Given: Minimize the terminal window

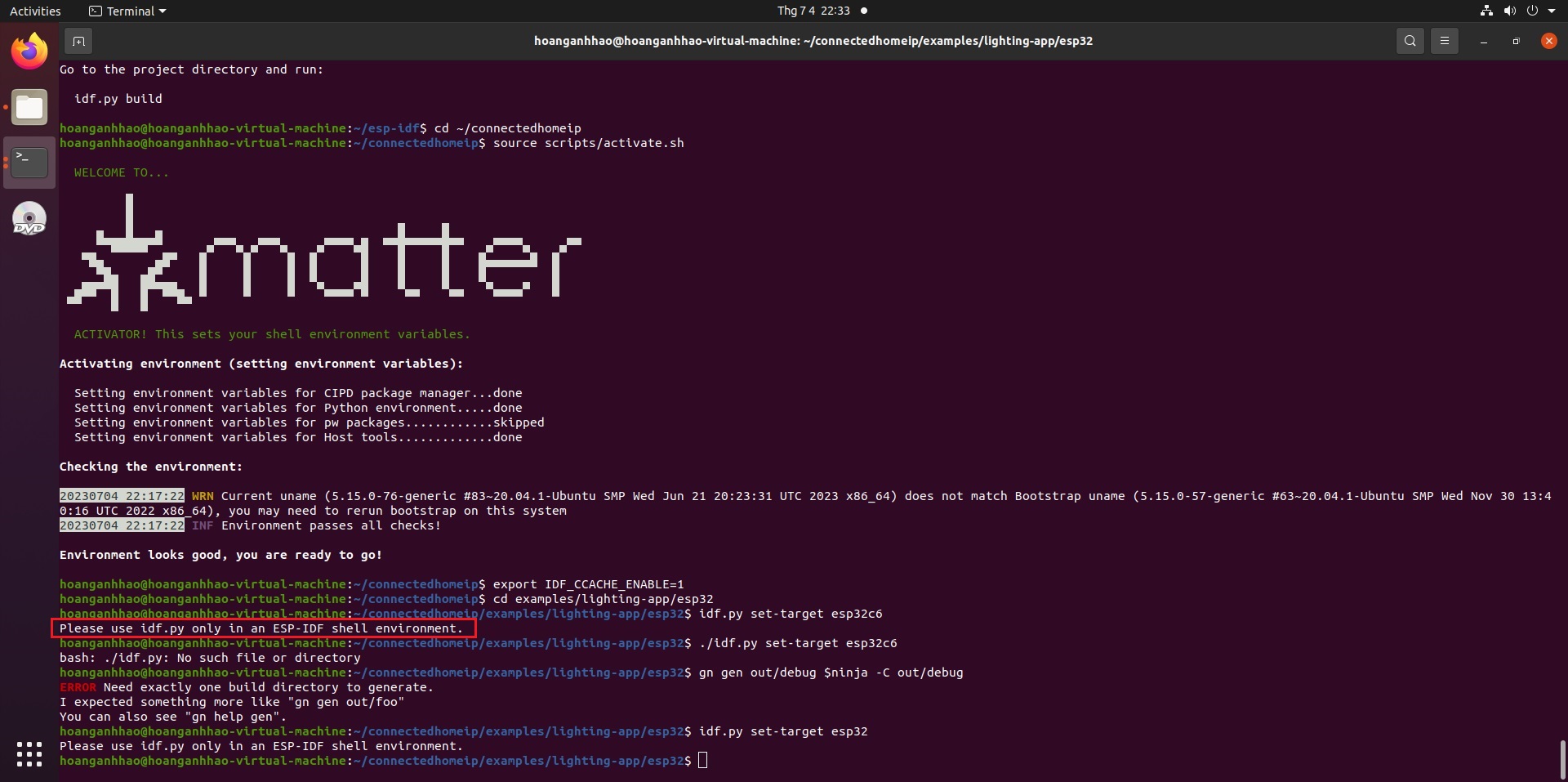Looking at the screenshot, I should [x=1483, y=41].
